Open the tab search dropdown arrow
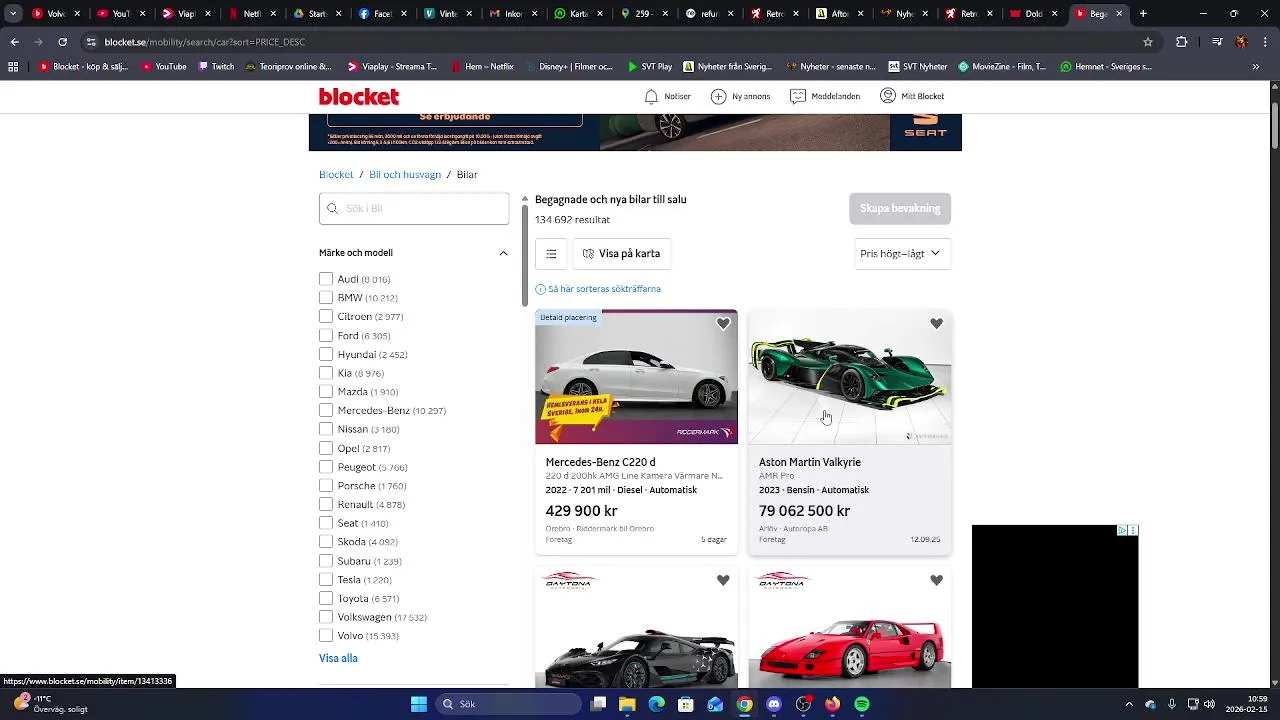This screenshot has width=1280, height=720. pos(13,14)
